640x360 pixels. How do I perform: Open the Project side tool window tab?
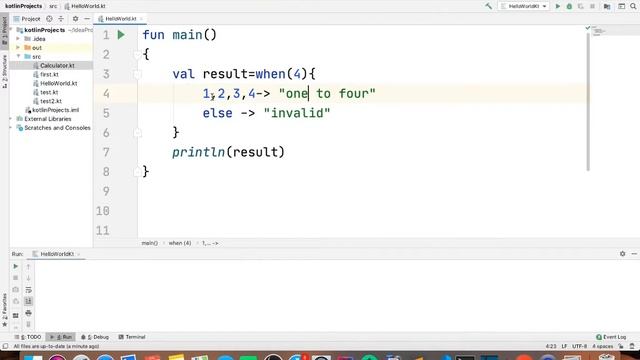(4, 31)
